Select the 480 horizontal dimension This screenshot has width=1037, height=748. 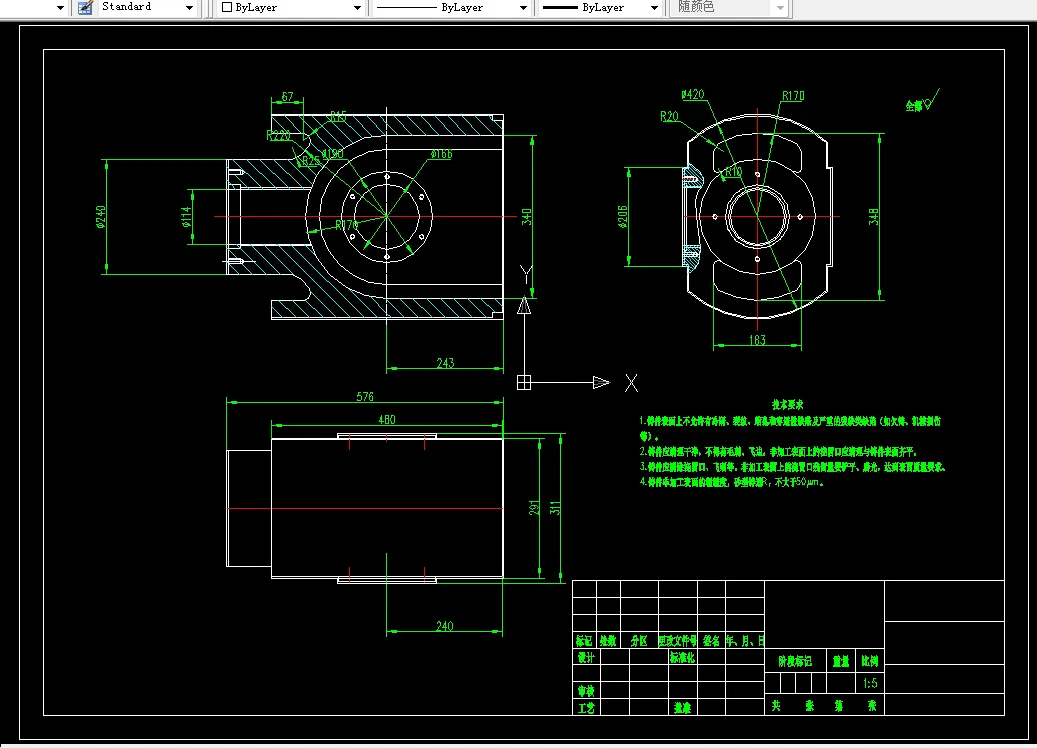click(x=387, y=420)
